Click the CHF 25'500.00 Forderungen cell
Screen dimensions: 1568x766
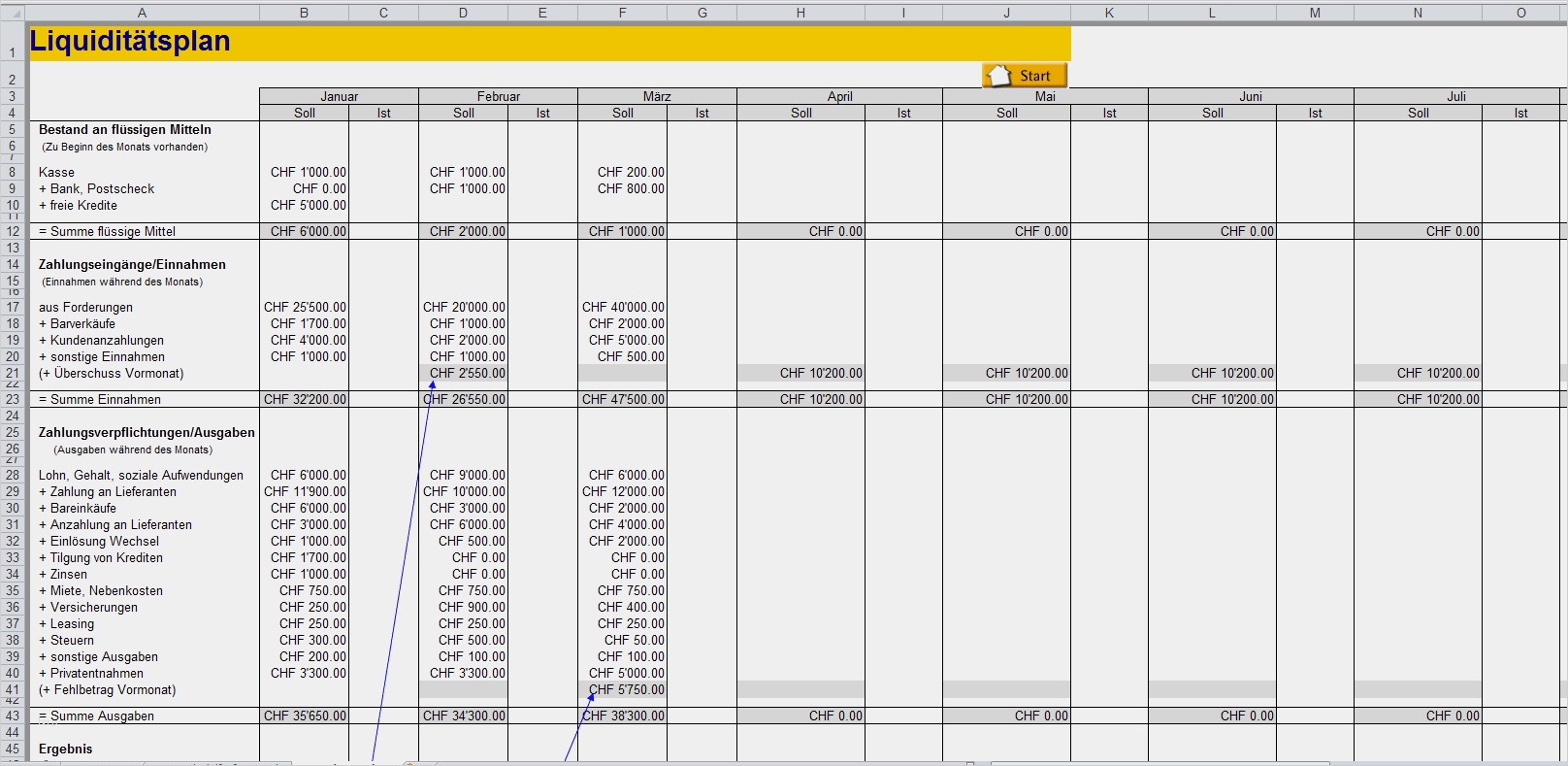[306, 307]
